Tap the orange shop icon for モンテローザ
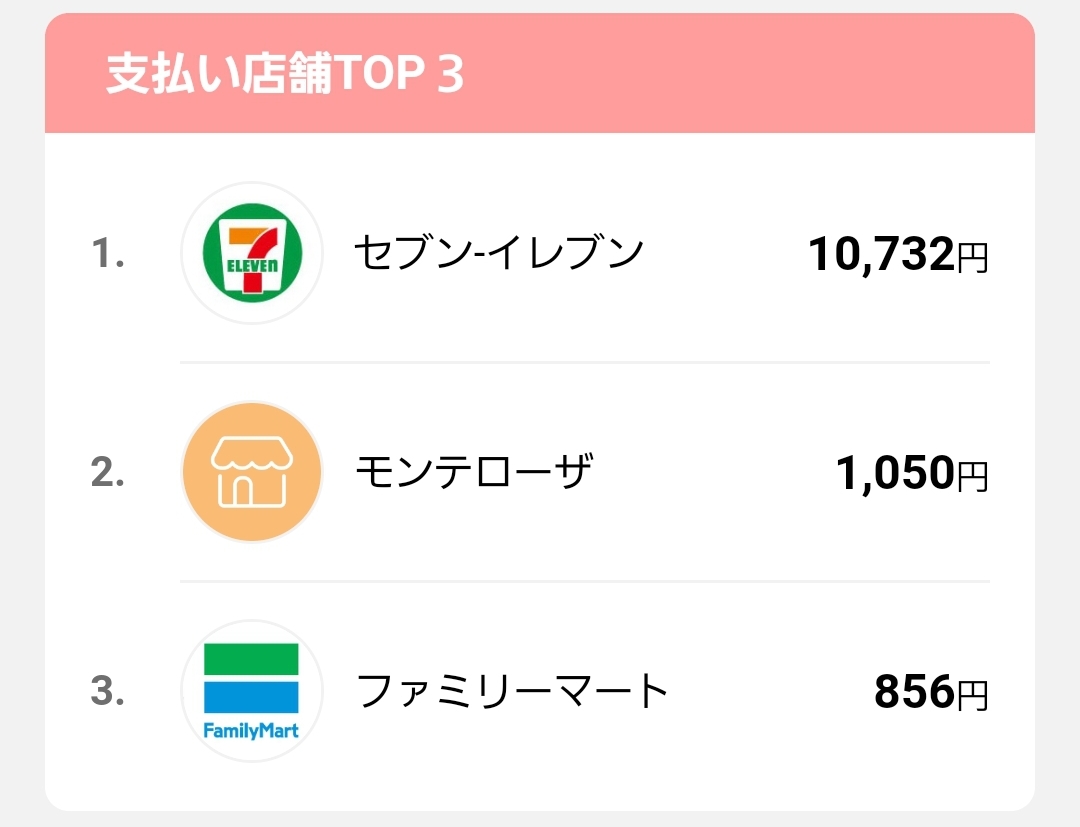 click(x=252, y=472)
